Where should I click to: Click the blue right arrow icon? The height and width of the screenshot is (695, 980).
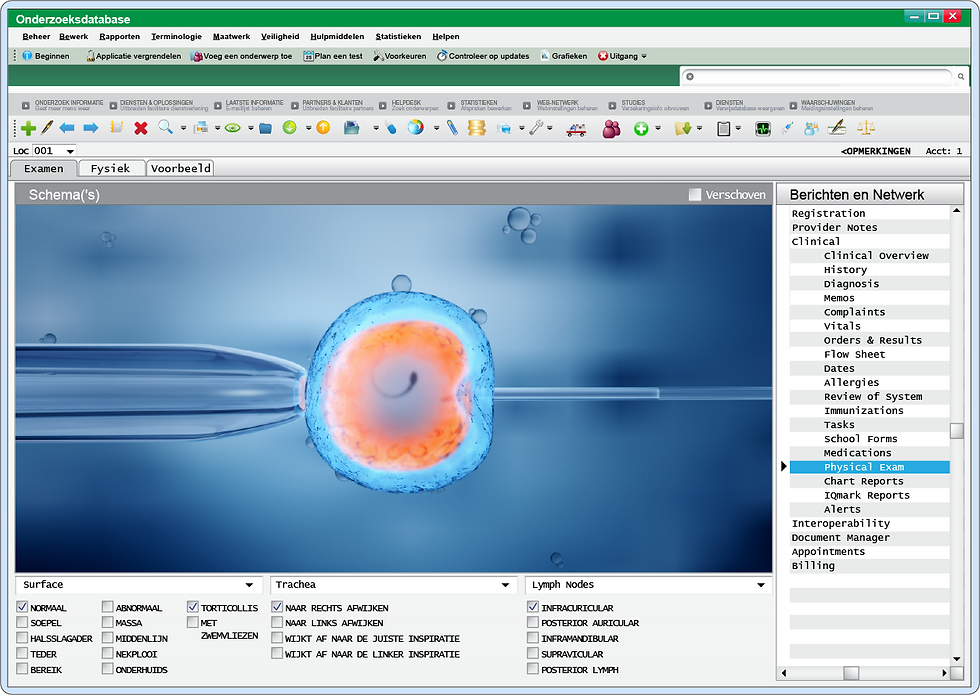pyautogui.click(x=91, y=128)
